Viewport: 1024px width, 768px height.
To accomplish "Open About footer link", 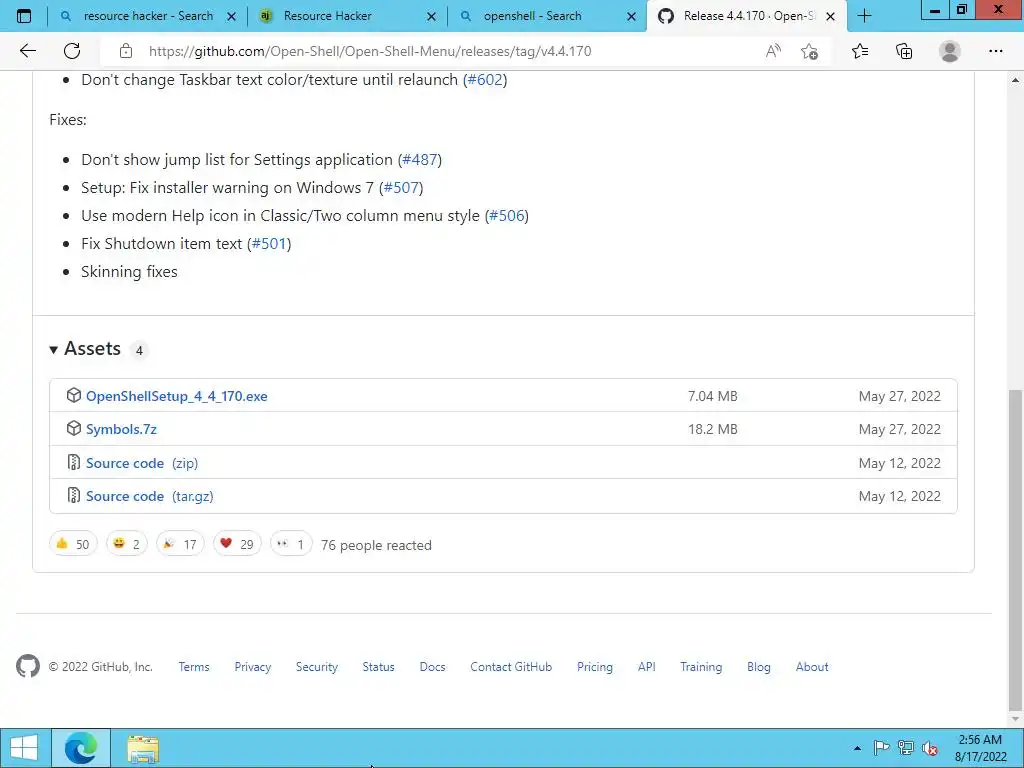I will [x=812, y=667].
